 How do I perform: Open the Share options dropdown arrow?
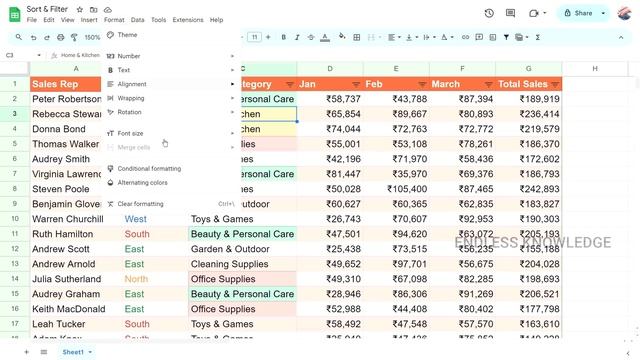(x=603, y=13)
